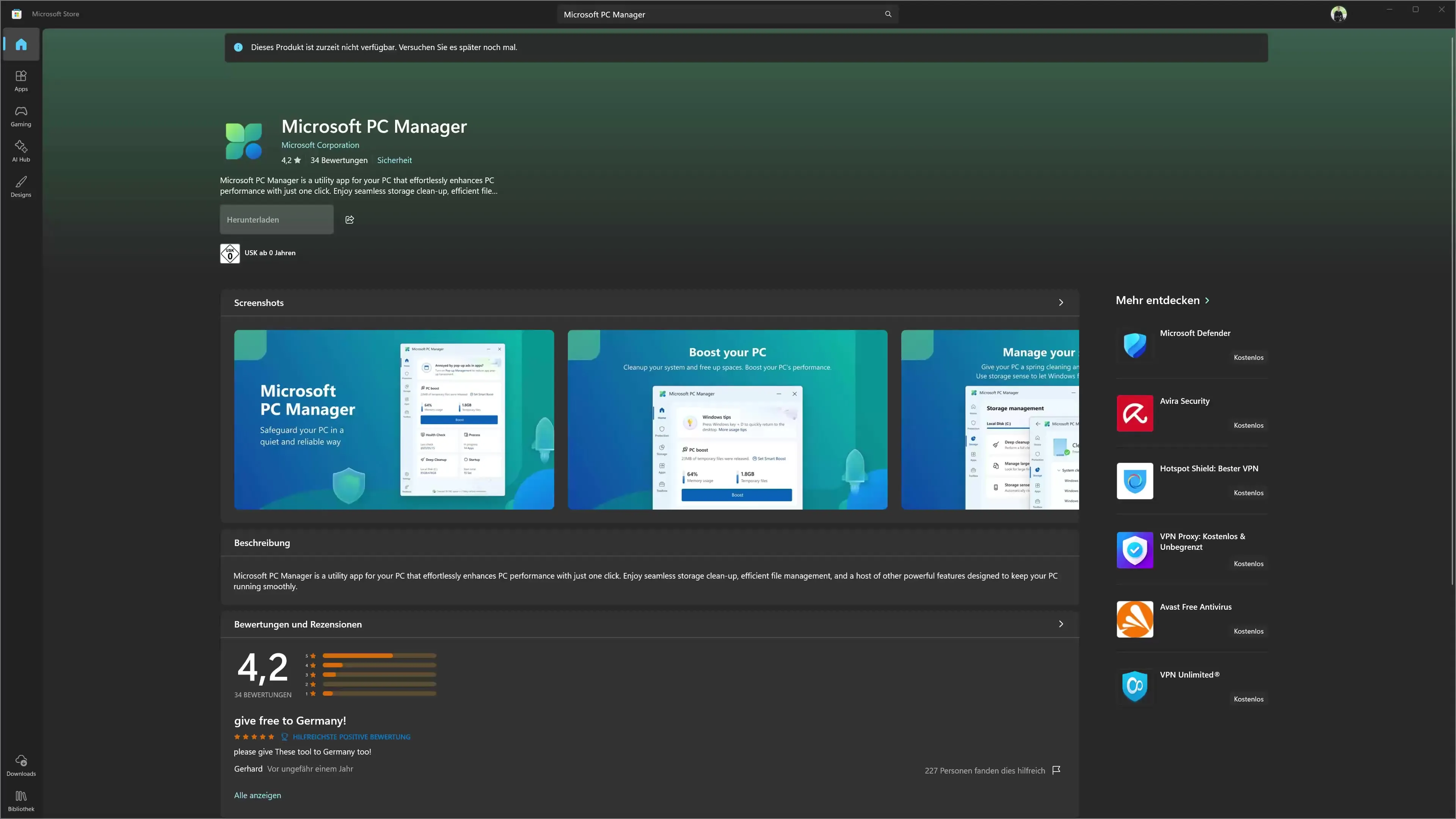Viewport: 1456px width, 819px height.
Task: Open the AI Hub section
Action: [20, 151]
